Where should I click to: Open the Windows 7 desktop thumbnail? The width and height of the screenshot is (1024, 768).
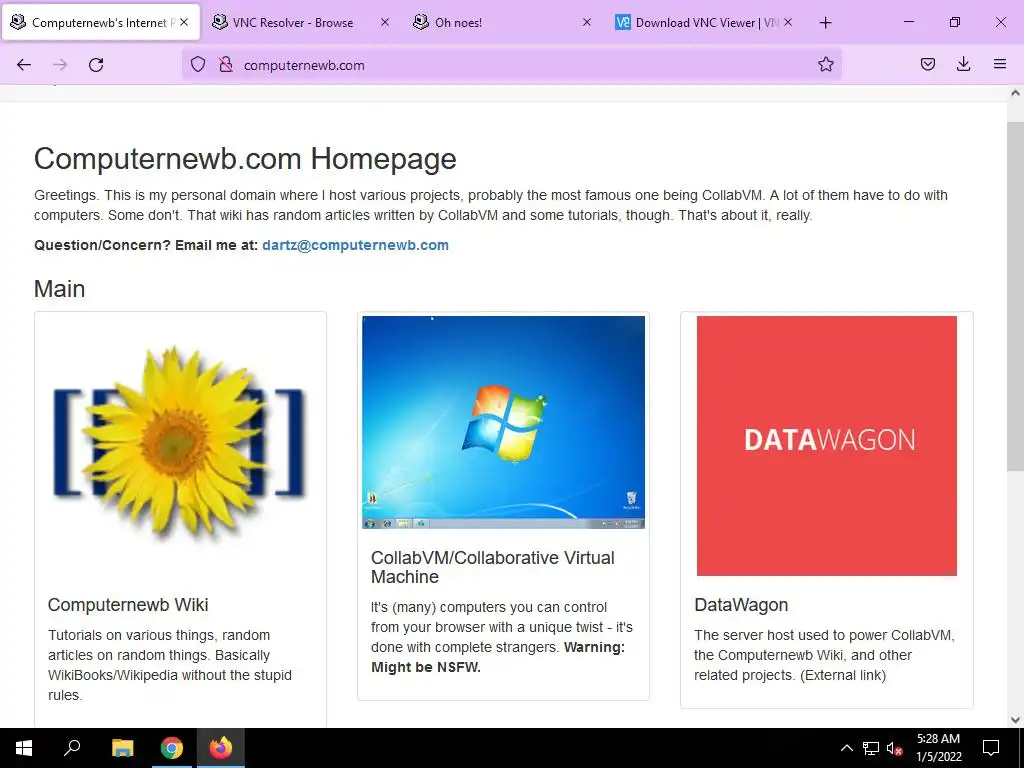(504, 423)
